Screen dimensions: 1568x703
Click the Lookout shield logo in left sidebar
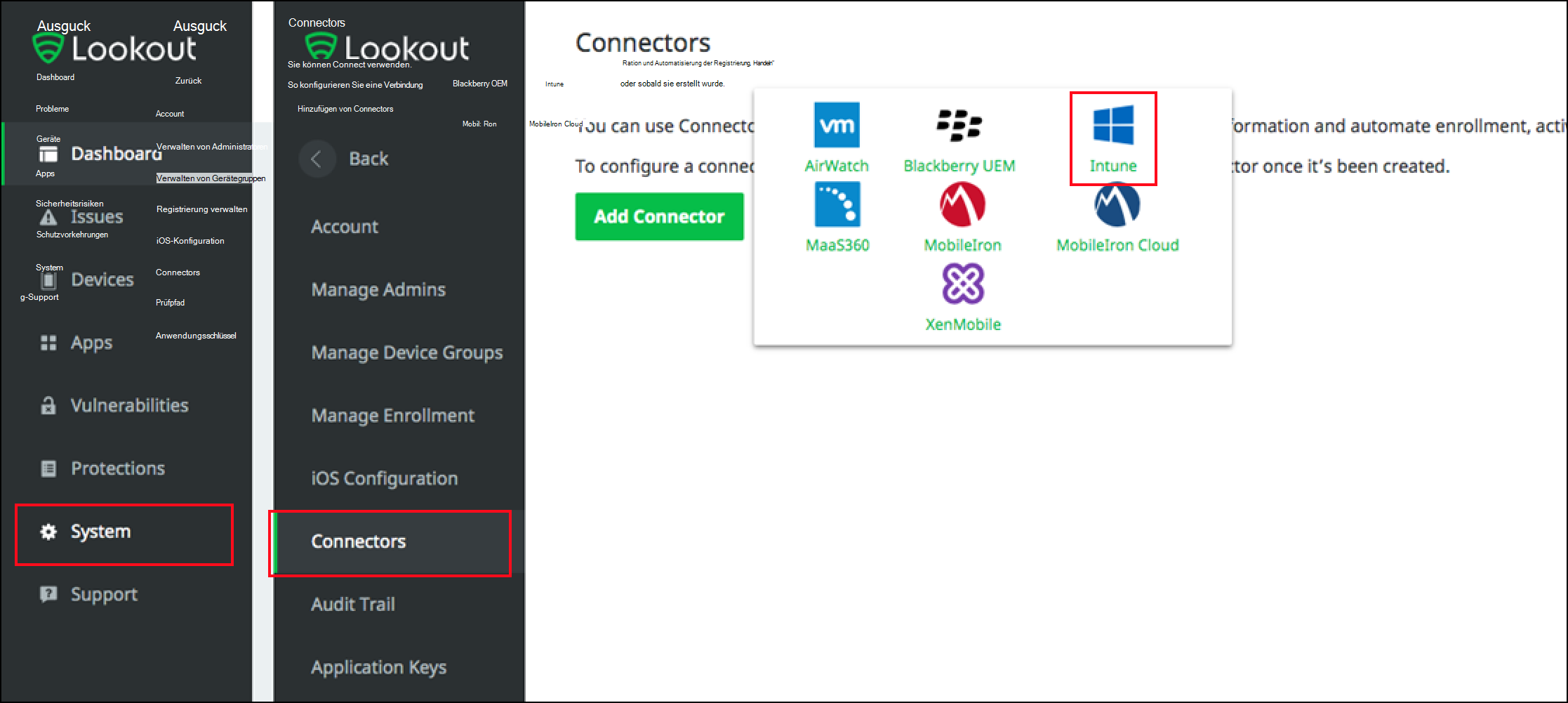pyautogui.click(x=48, y=48)
